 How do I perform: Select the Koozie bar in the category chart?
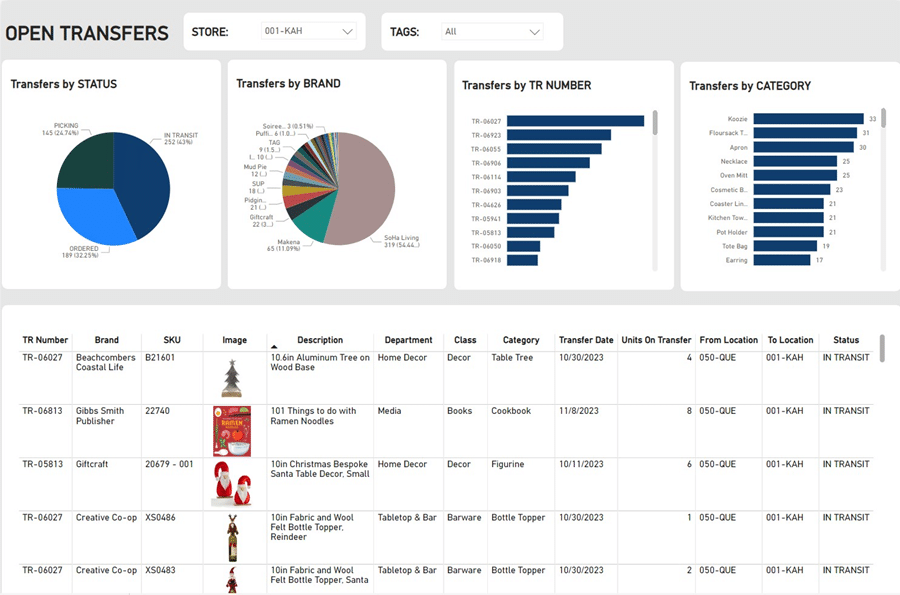(808, 119)
